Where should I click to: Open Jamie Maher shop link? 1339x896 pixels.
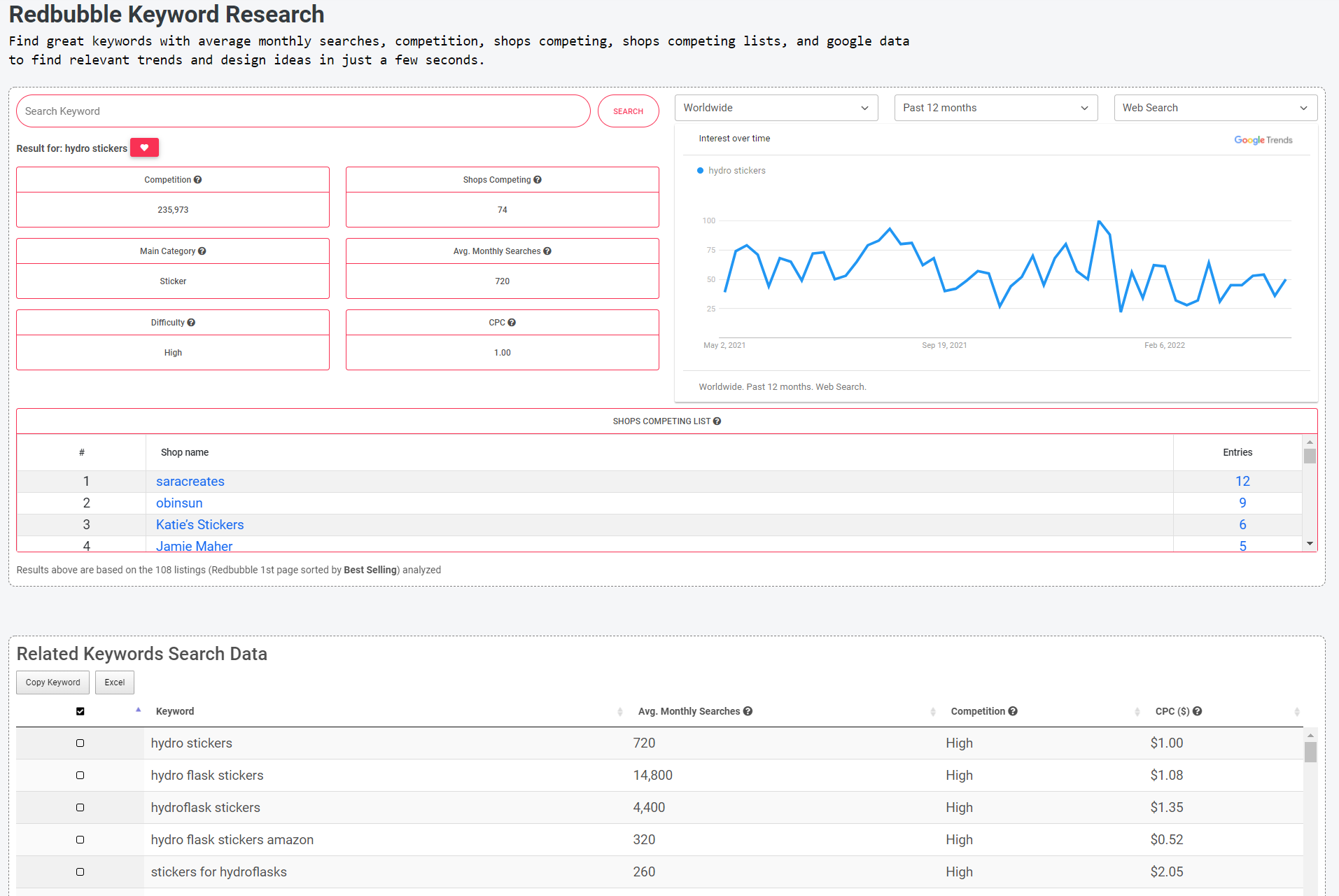[x=195, y=546]
